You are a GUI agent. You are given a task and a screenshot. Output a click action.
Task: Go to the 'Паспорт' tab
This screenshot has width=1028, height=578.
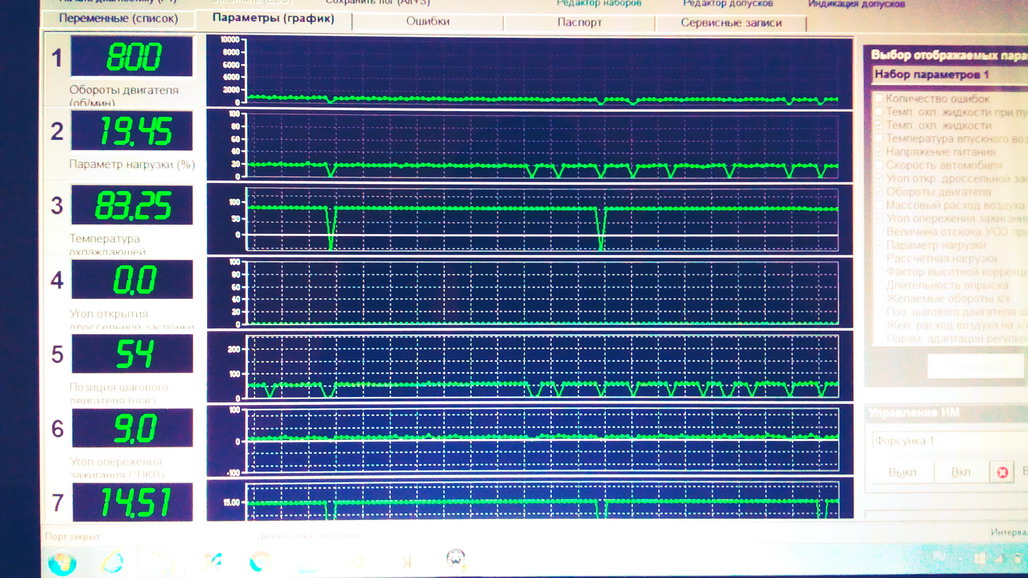tap(579, 22)
